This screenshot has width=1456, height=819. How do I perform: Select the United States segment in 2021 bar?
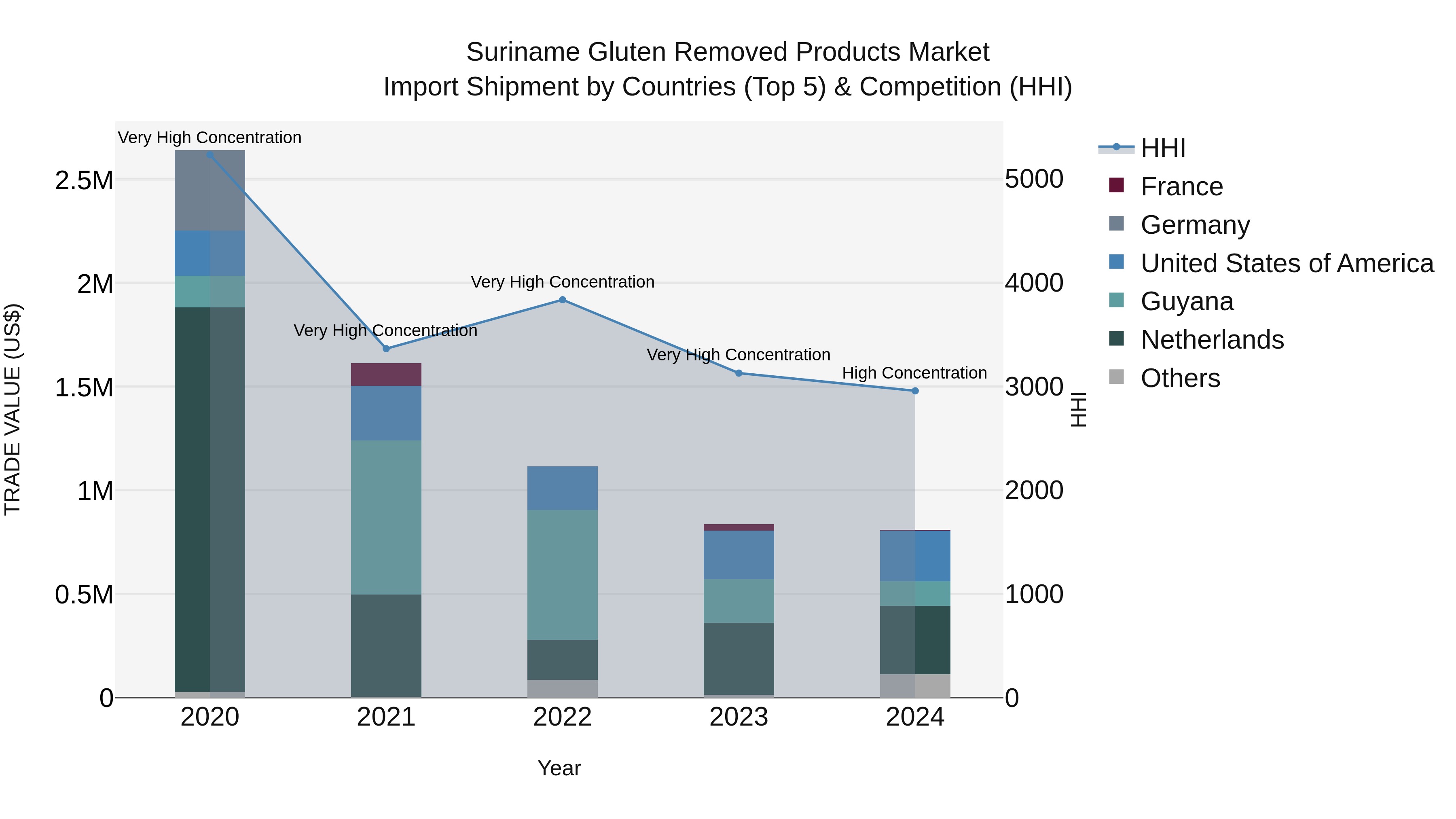tap(386, 413)
